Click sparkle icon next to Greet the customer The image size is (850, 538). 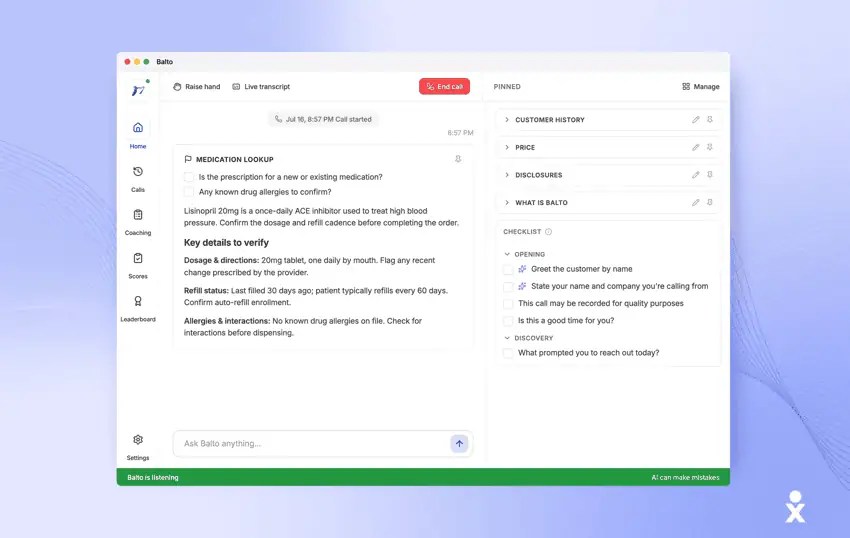point(522,269)
